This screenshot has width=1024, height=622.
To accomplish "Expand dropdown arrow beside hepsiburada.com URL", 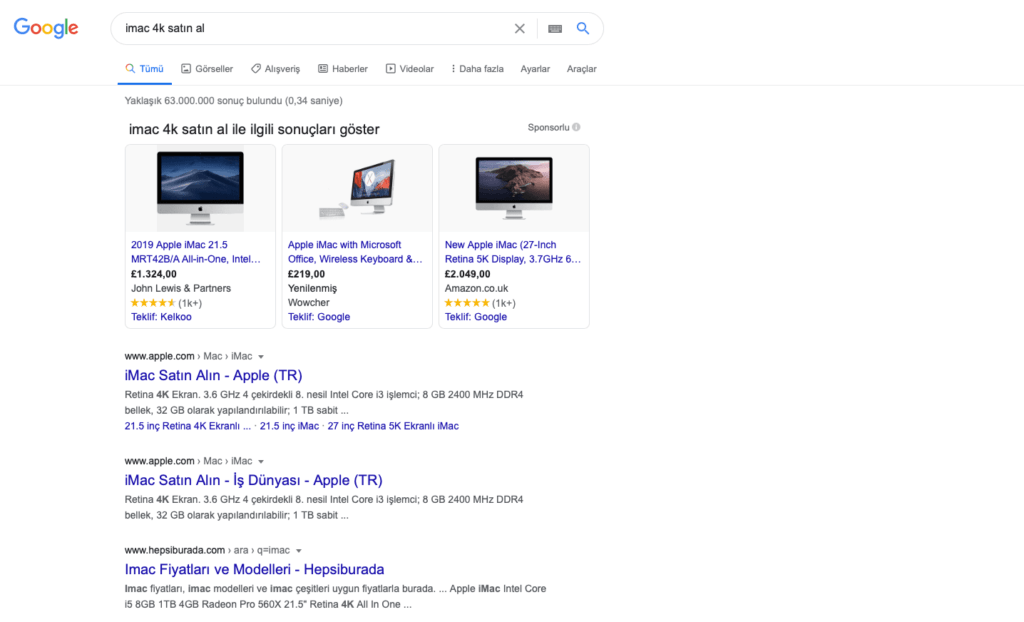I will [298, 551].
